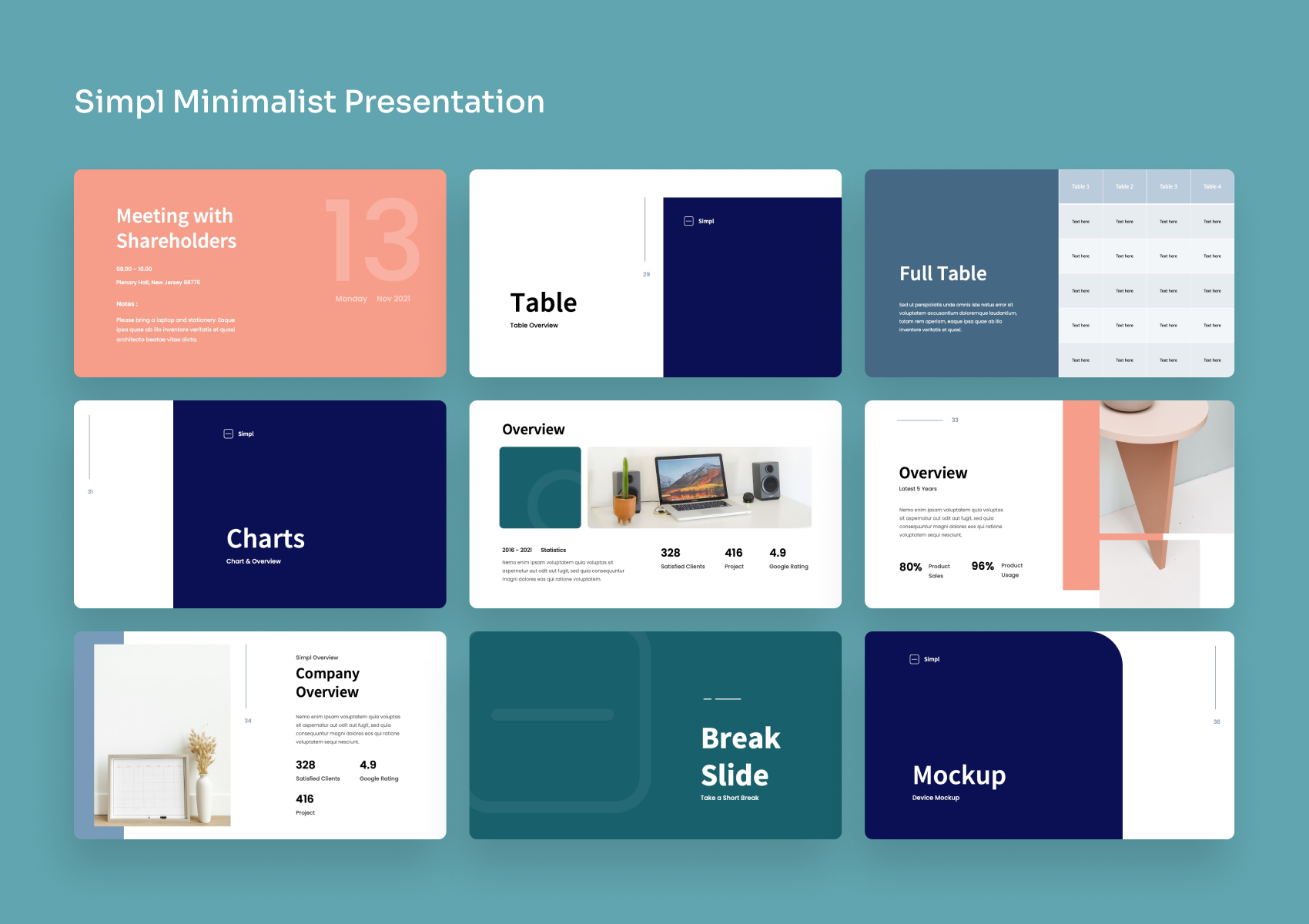
Task: Click the slide number 29 on the Table slide
Action: click(x=646, y=273)
